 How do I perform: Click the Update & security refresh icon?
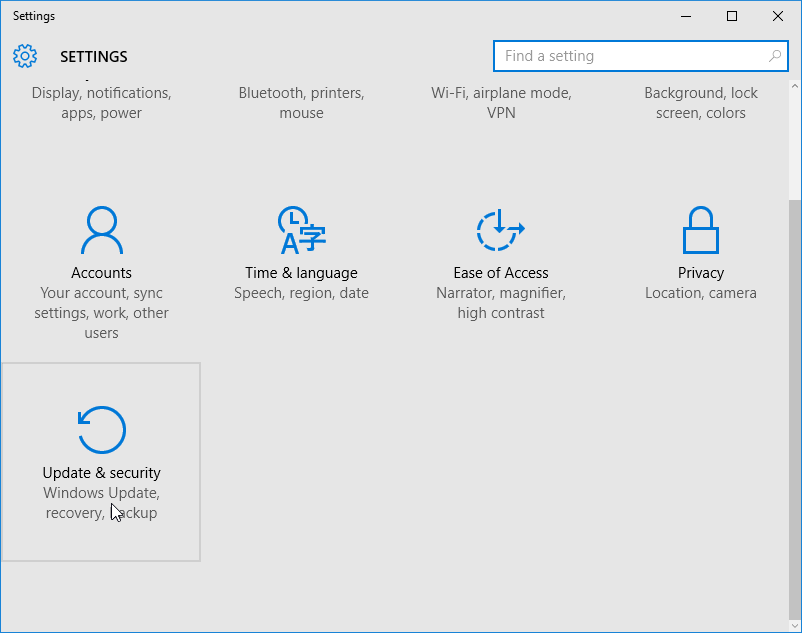pos(101,429)
